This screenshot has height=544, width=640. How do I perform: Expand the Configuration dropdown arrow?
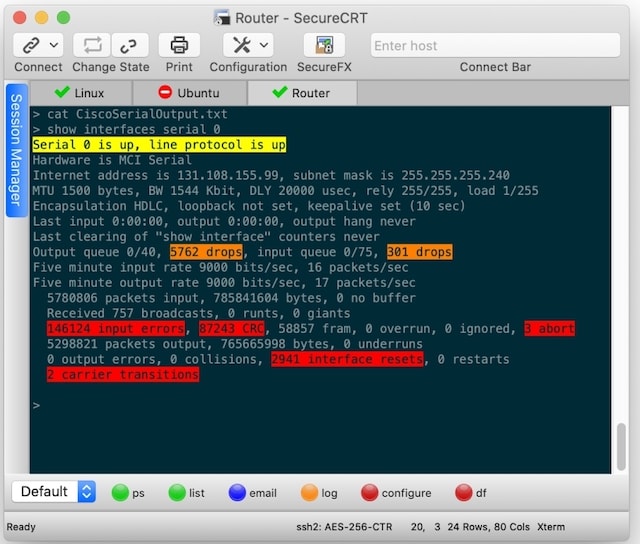[264, 45]
